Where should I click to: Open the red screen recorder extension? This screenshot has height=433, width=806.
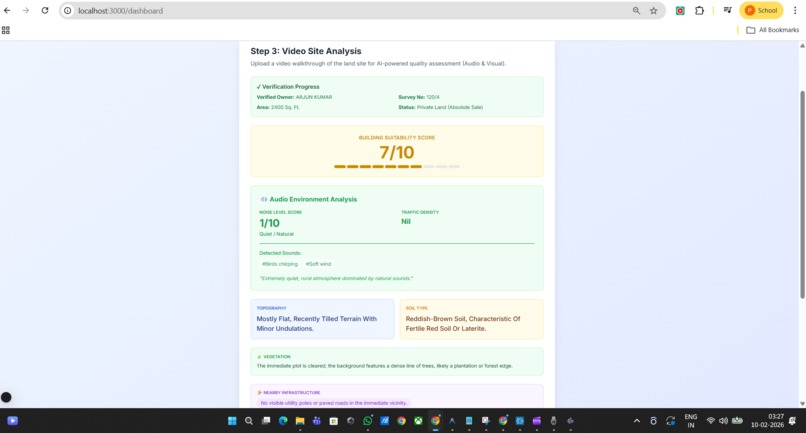(x=680, y=10)
